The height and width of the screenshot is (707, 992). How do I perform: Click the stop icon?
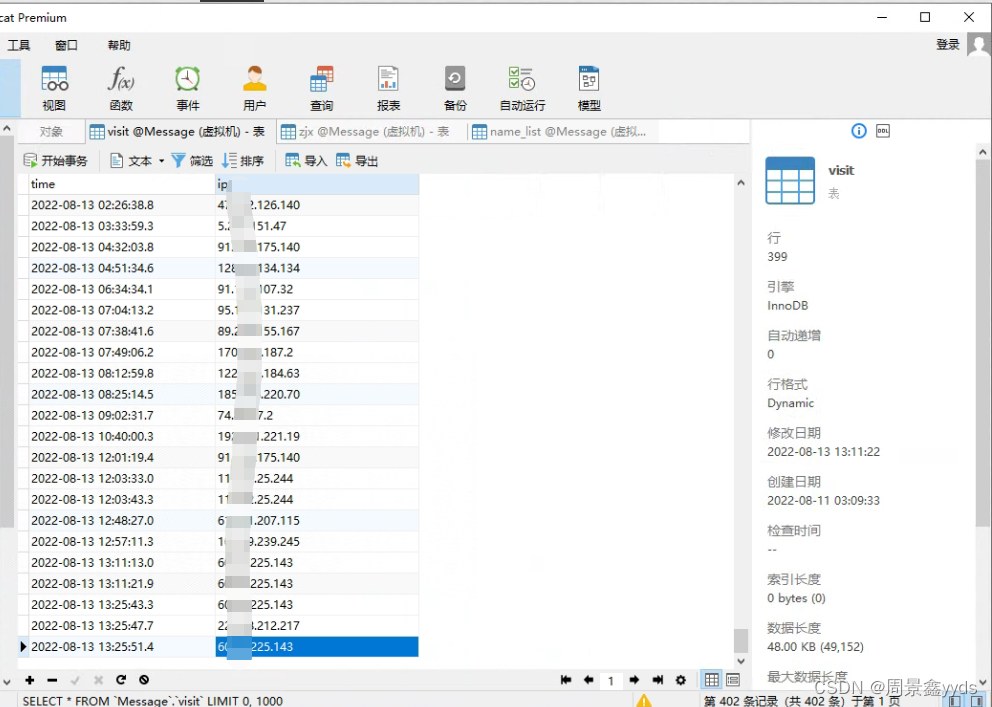point(144,680)
